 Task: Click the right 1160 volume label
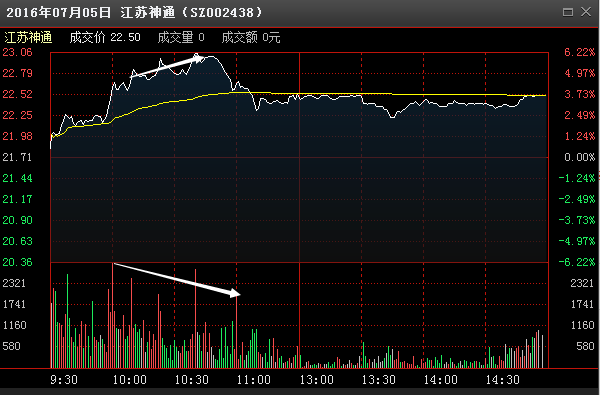(x=582, y=325)
